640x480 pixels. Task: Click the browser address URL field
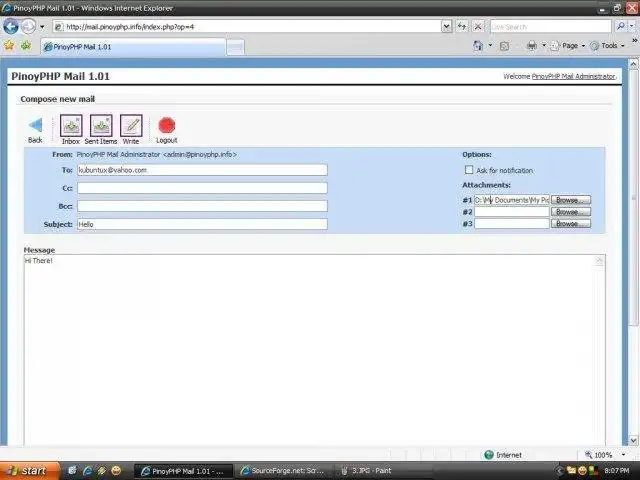pyautogui.click(x=247, y=27)
